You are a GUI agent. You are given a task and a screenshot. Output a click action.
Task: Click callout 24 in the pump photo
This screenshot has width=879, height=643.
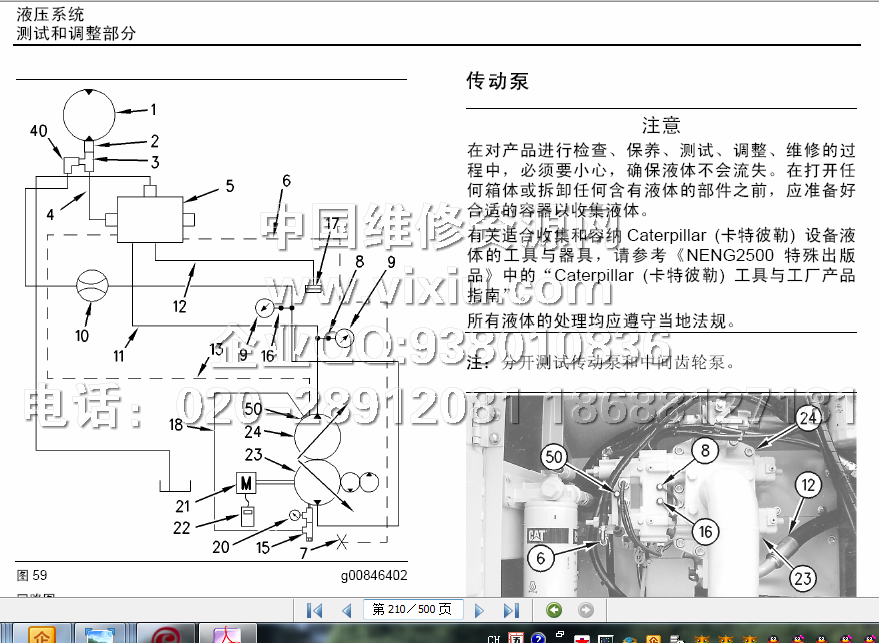click(x=808, y=418)
